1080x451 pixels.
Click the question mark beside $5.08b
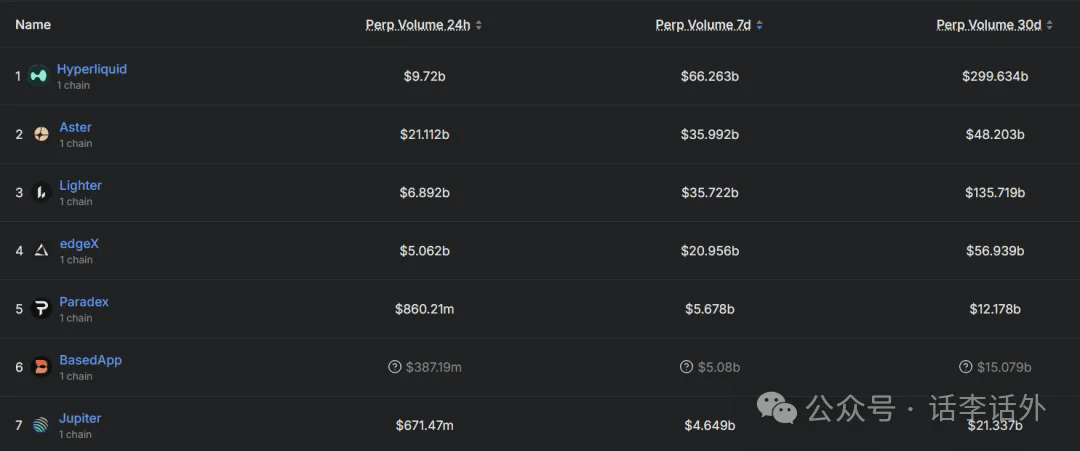pyautogui.click(x=686, y=367)
